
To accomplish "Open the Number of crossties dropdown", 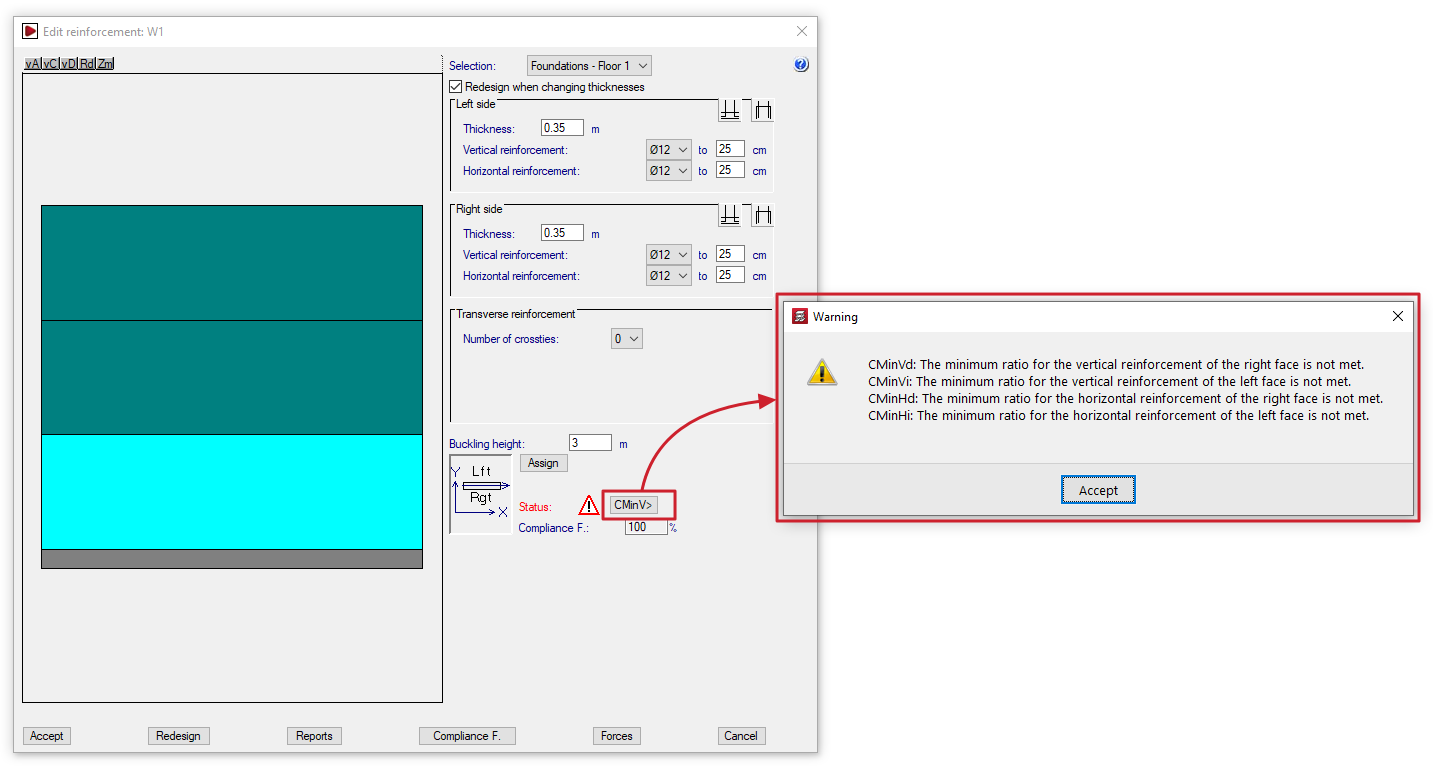I will tap(627, 339).
